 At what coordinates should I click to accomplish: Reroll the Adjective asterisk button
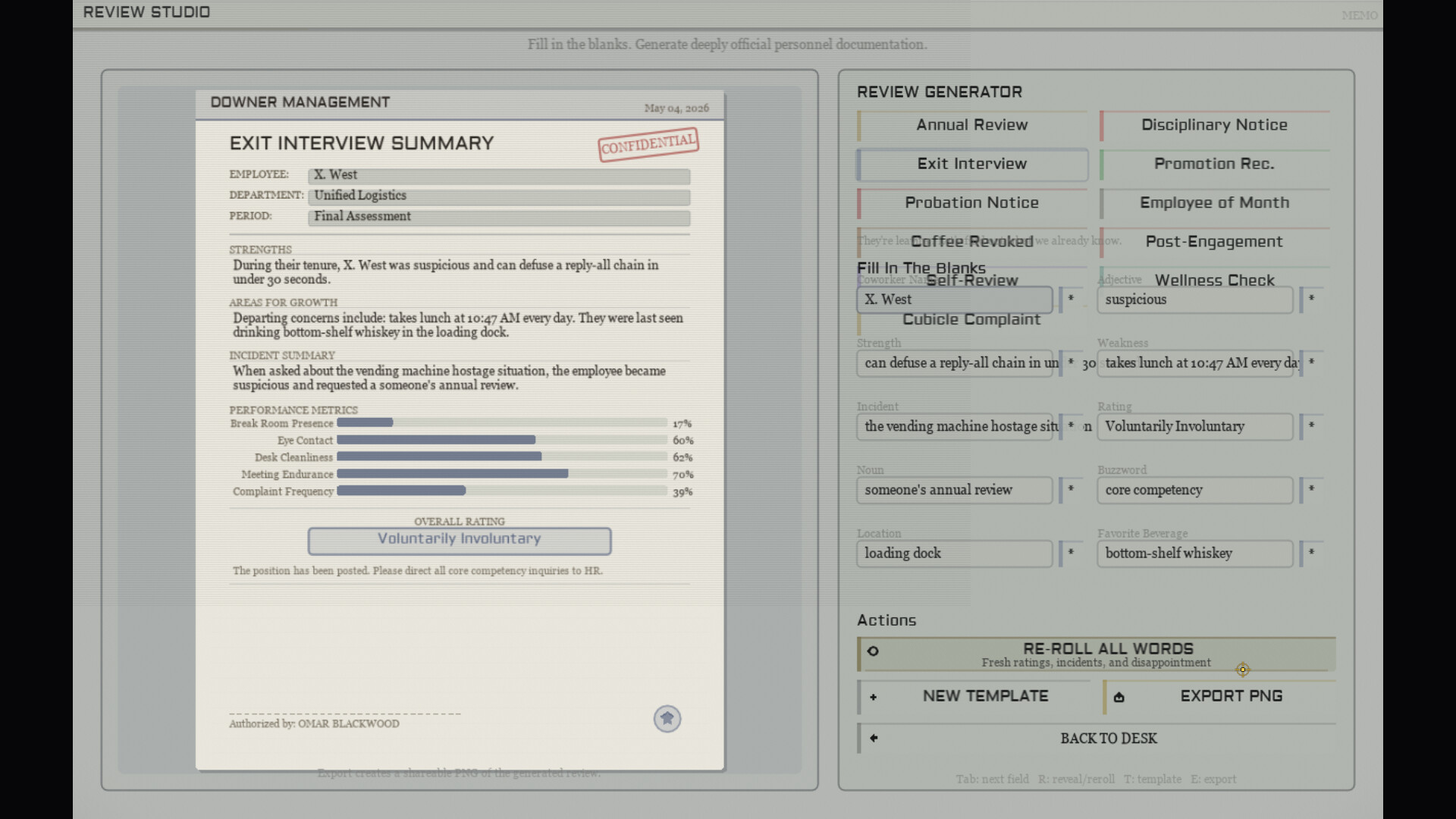pos(1311,300)
